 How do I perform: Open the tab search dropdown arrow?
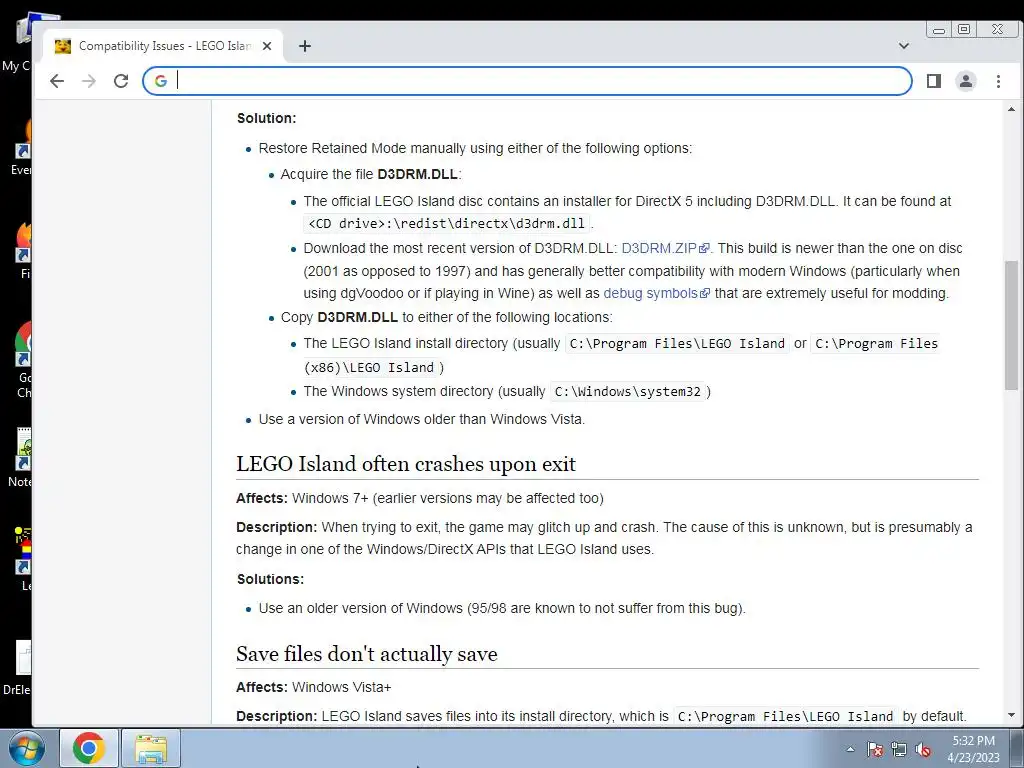(904, 46)
